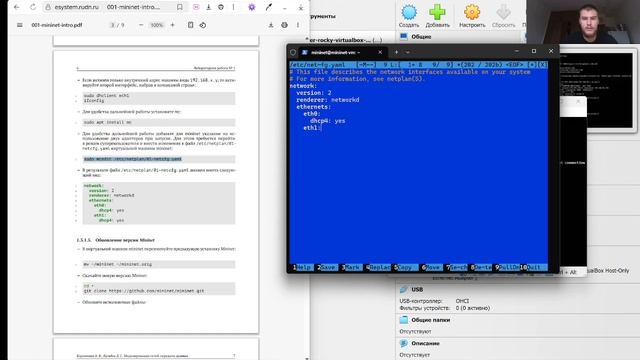The height and width of the screenshot is (360, 640).
Task: Click the sudo apt install mc line
Action: [108, 122]
